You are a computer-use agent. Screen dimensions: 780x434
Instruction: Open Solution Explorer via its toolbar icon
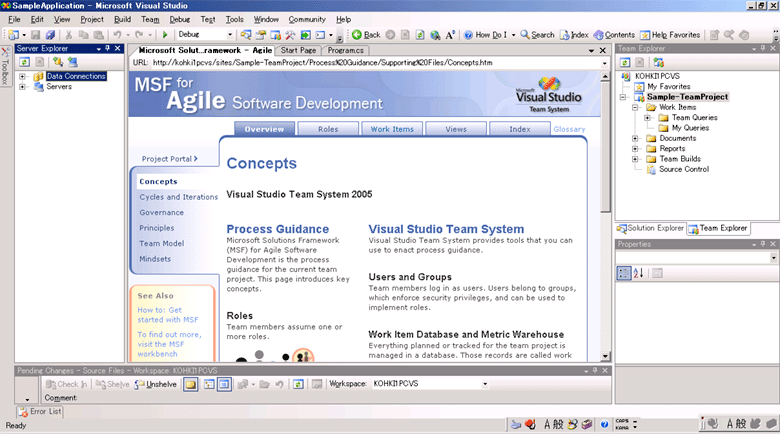click(245, 35)
